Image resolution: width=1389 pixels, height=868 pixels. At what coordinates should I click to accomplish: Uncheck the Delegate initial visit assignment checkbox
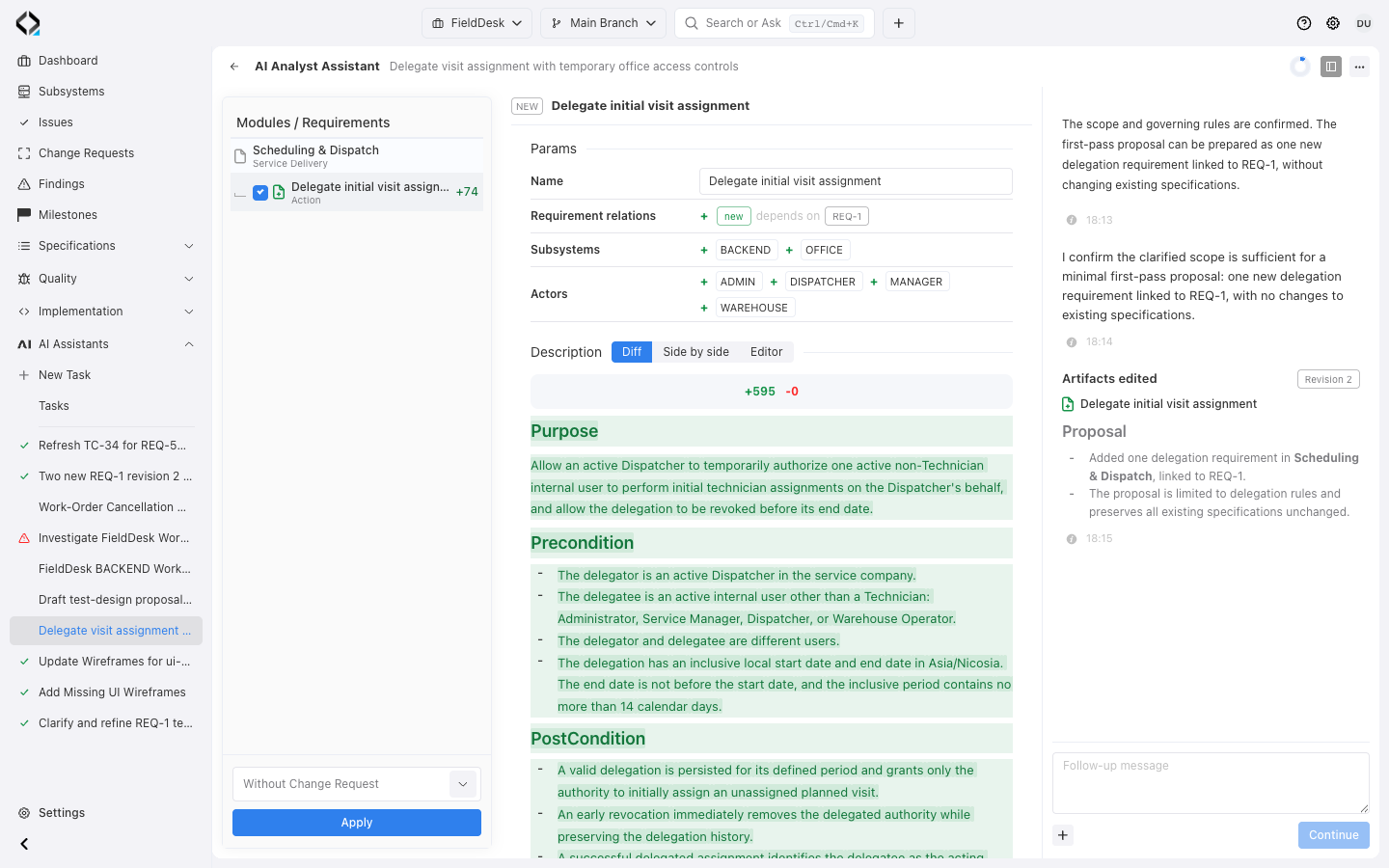point(260,193)
